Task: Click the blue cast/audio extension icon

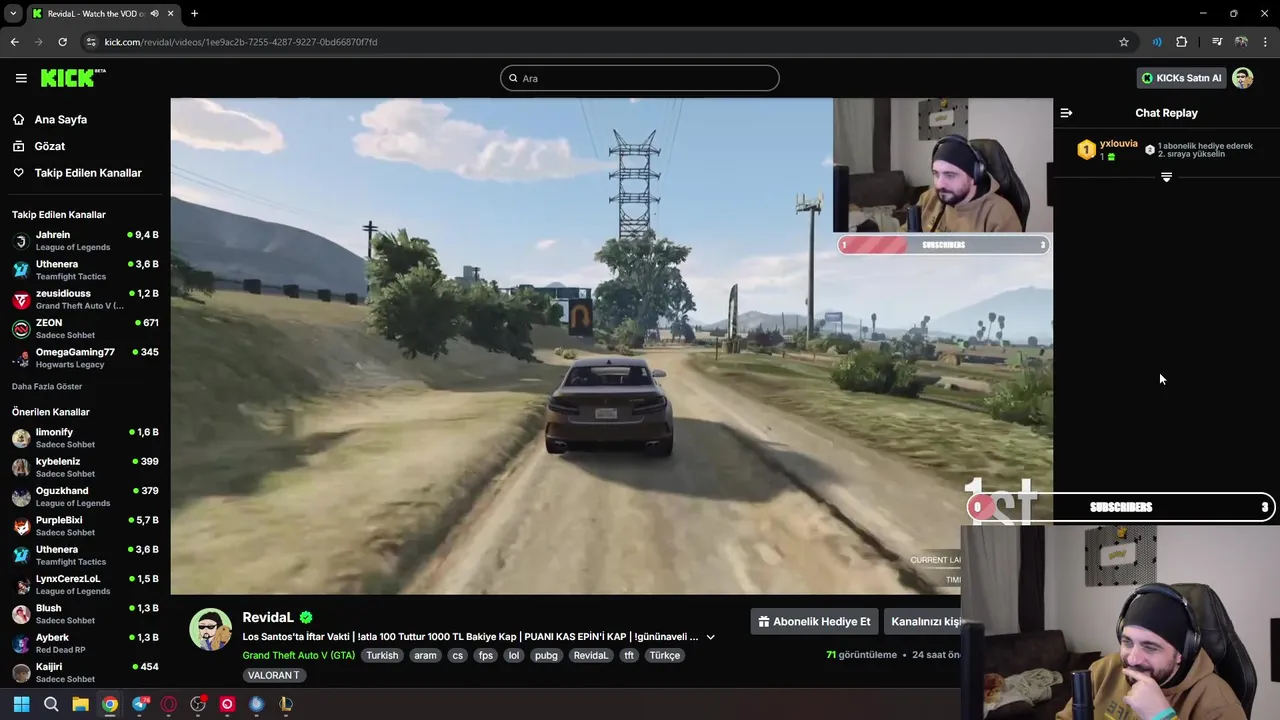Action: (x=1157, y=42)
